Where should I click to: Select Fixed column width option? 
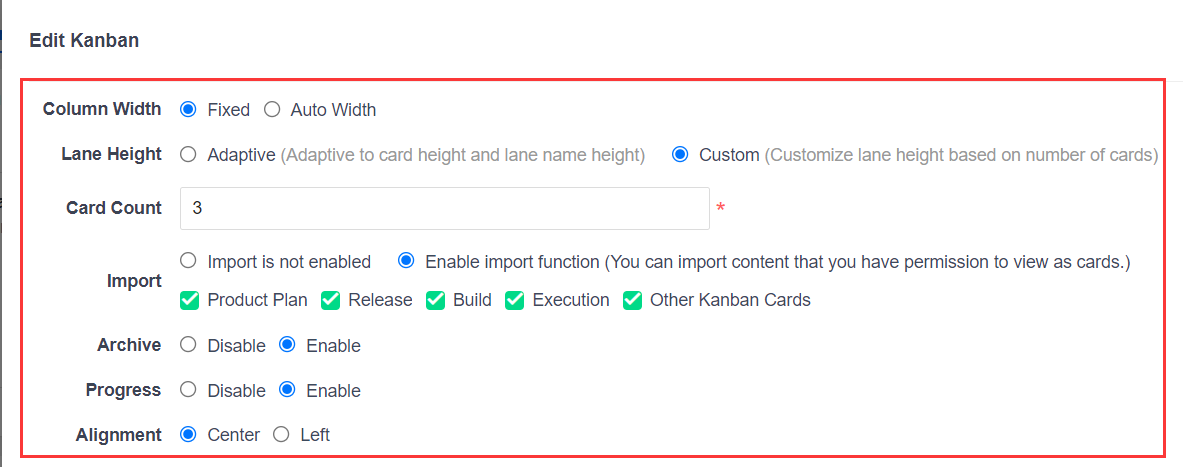(188, 110)
